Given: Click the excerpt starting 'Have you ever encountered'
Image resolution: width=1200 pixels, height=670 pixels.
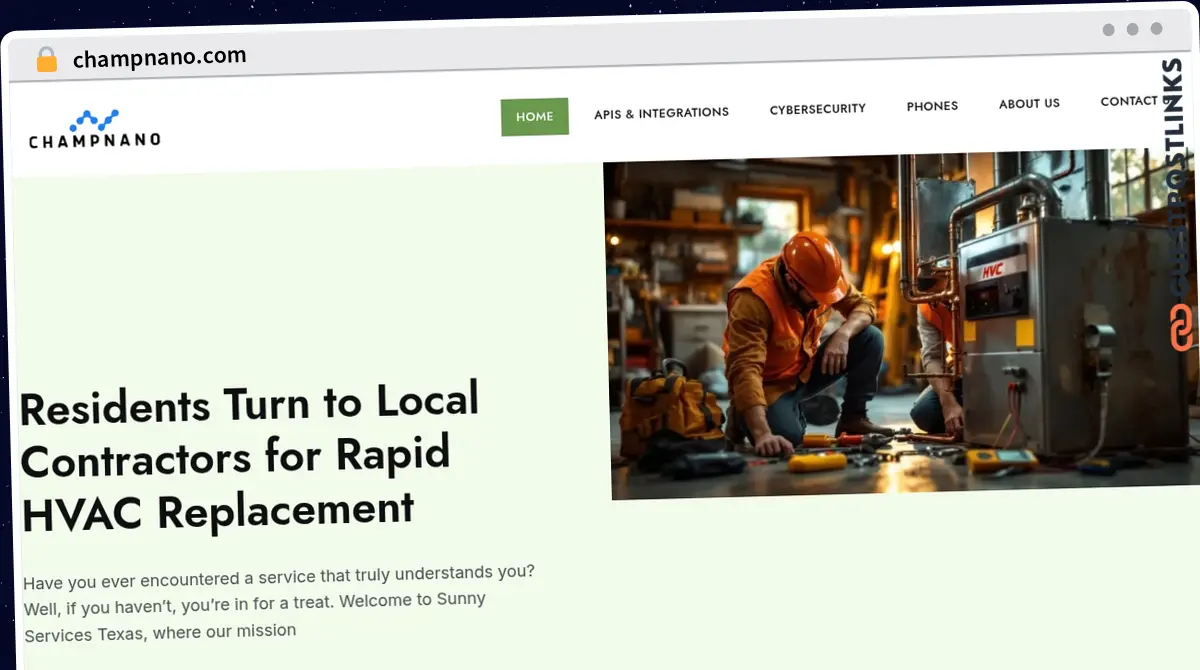Looking at the screenshot, I should 279,603.
